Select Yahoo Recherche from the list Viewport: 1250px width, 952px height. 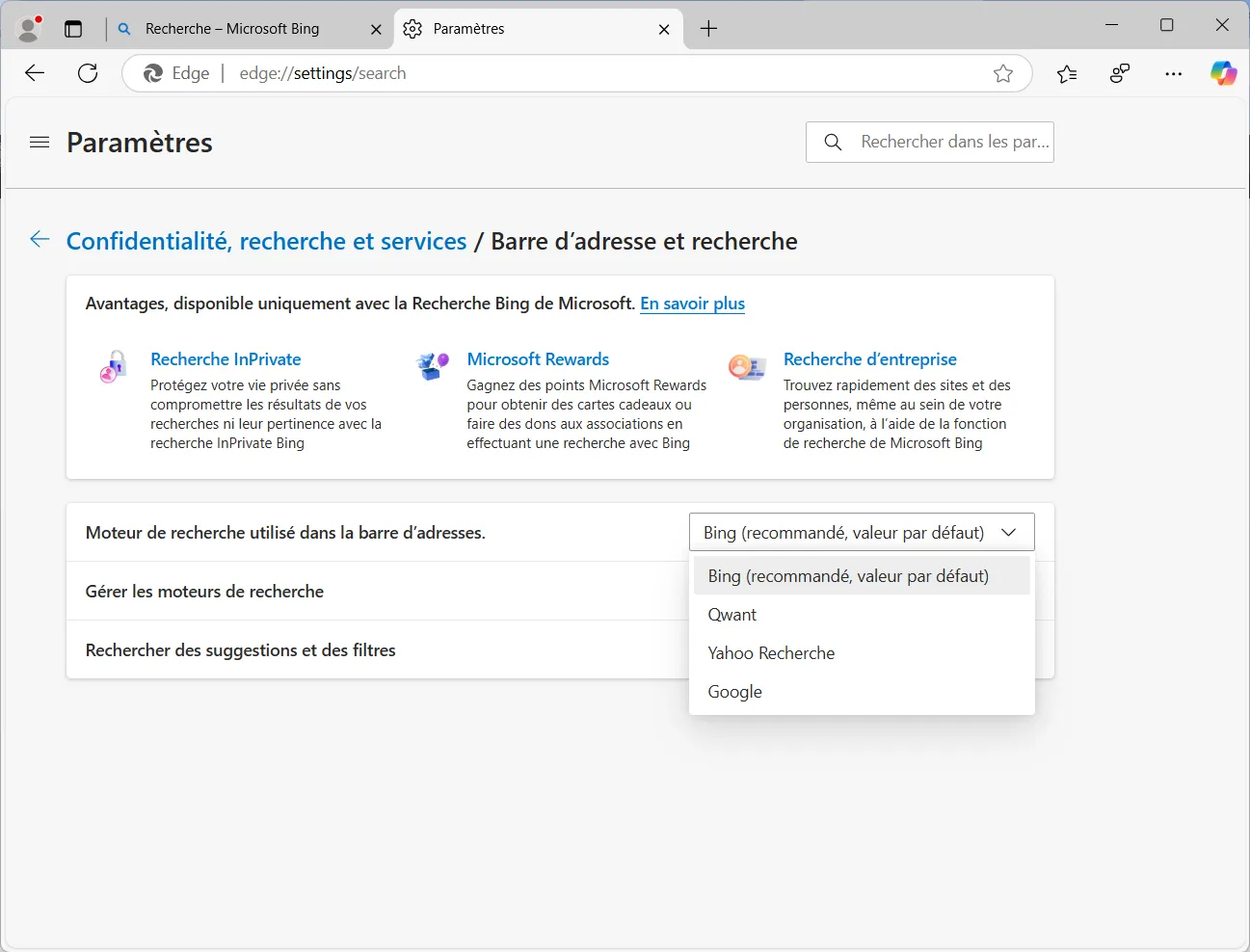tap(862, 653)
